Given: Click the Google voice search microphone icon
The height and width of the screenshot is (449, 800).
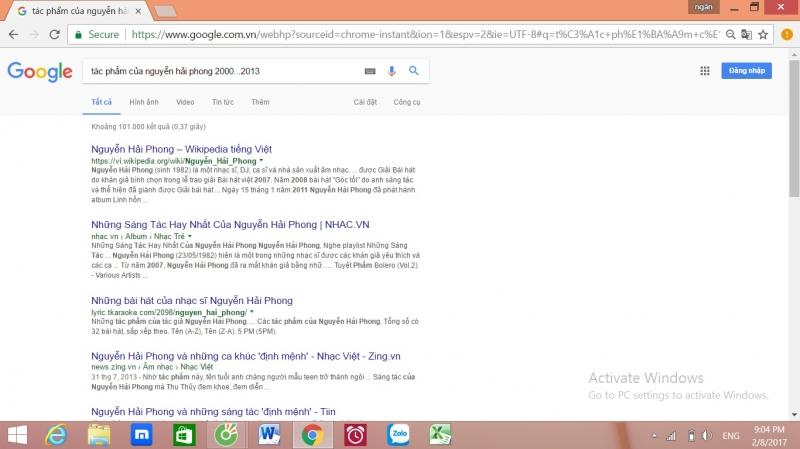Looking at the screenshot, I should [391, 71].
